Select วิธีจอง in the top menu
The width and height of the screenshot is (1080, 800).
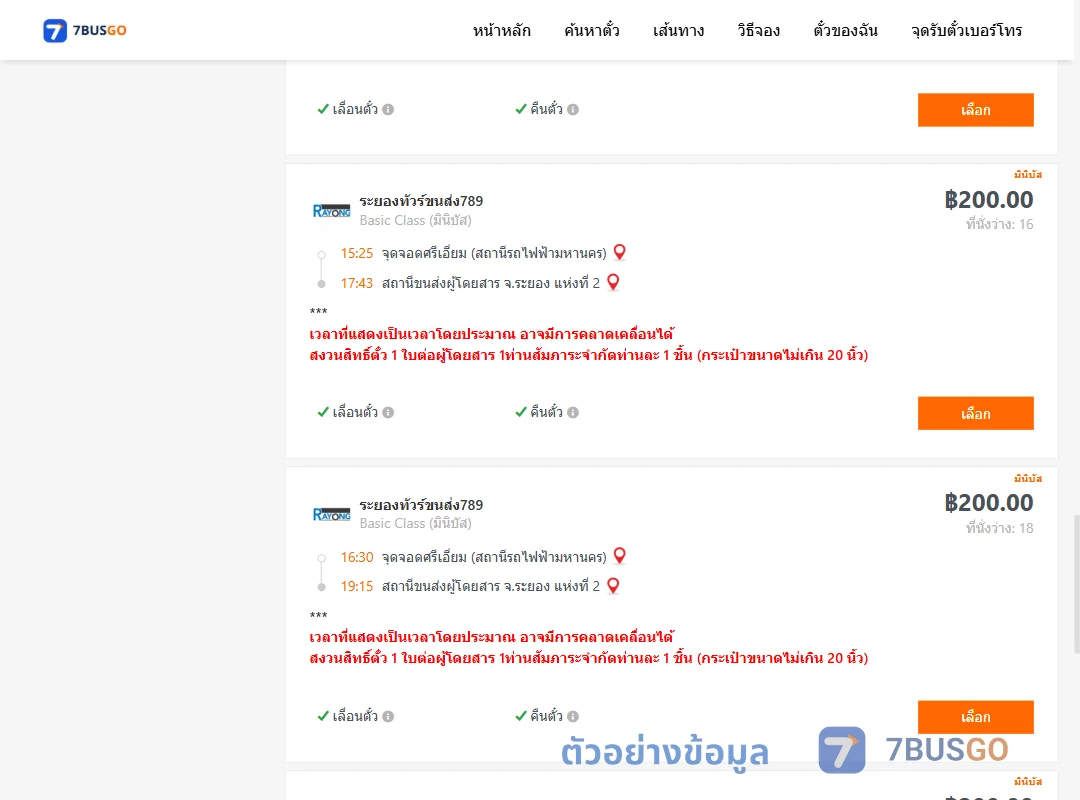pyautogui.click(x=758, y=30)
